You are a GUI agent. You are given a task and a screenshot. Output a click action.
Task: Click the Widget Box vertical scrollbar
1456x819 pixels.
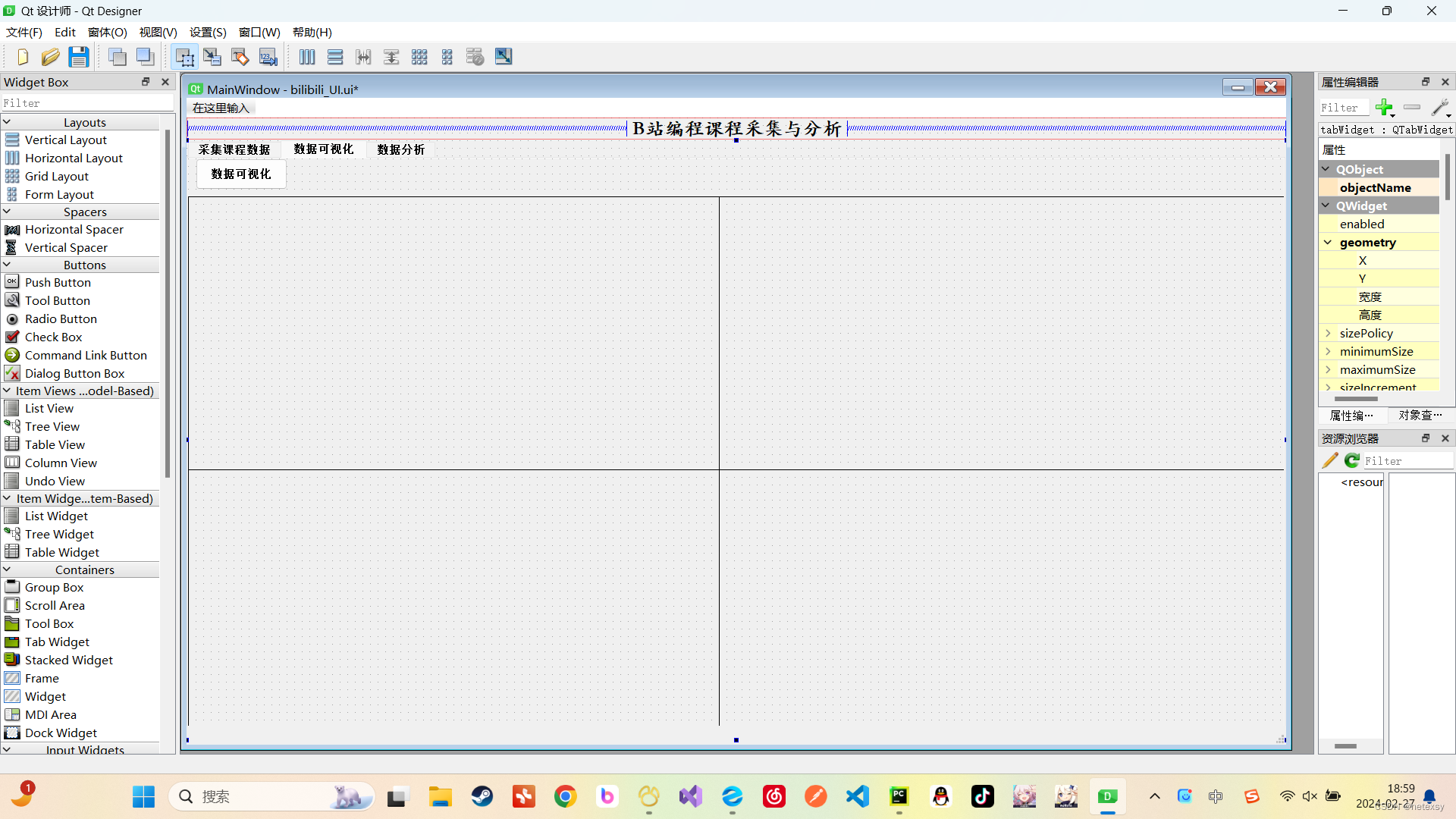167,303
